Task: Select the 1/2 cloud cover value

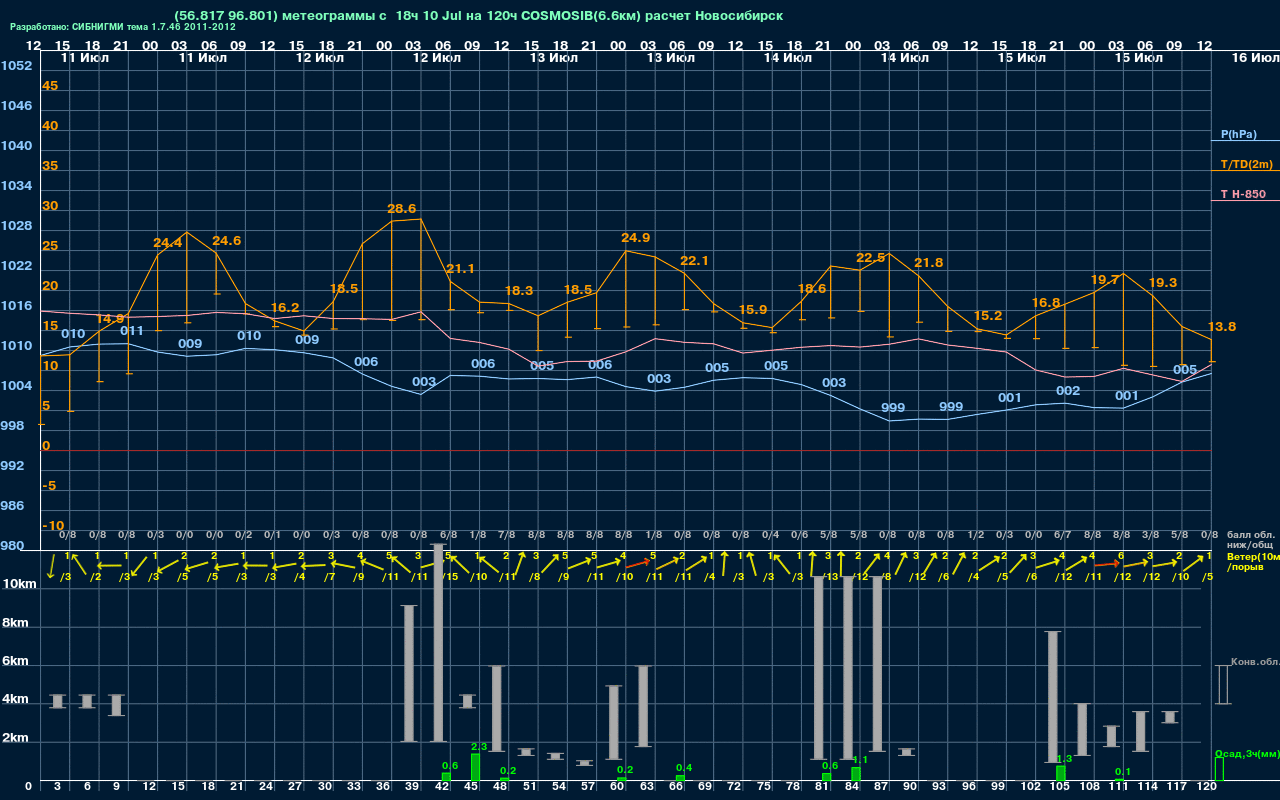Action: click(x=976, y=535)
